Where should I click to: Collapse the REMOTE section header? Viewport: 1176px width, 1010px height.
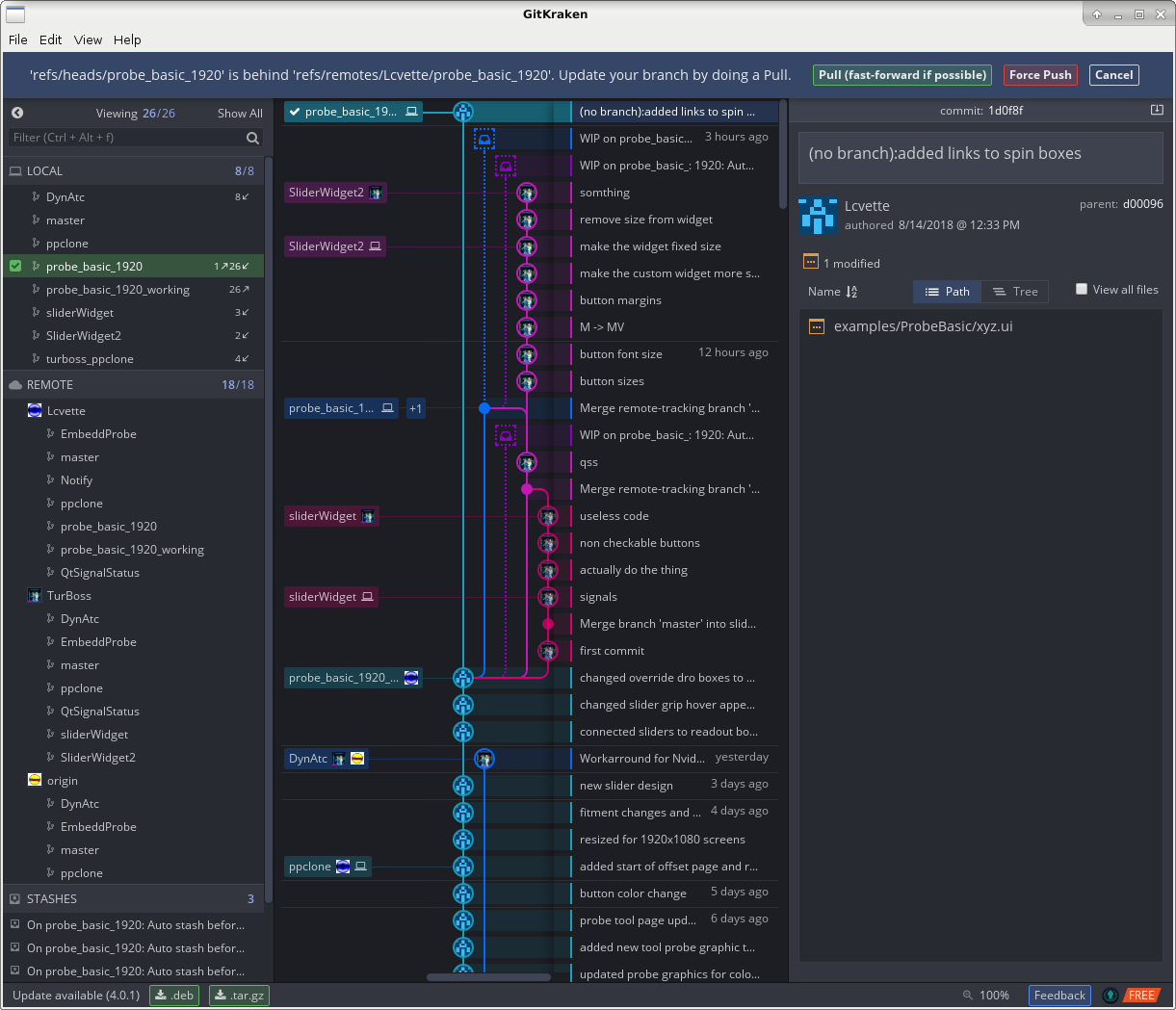pos(133,385)
